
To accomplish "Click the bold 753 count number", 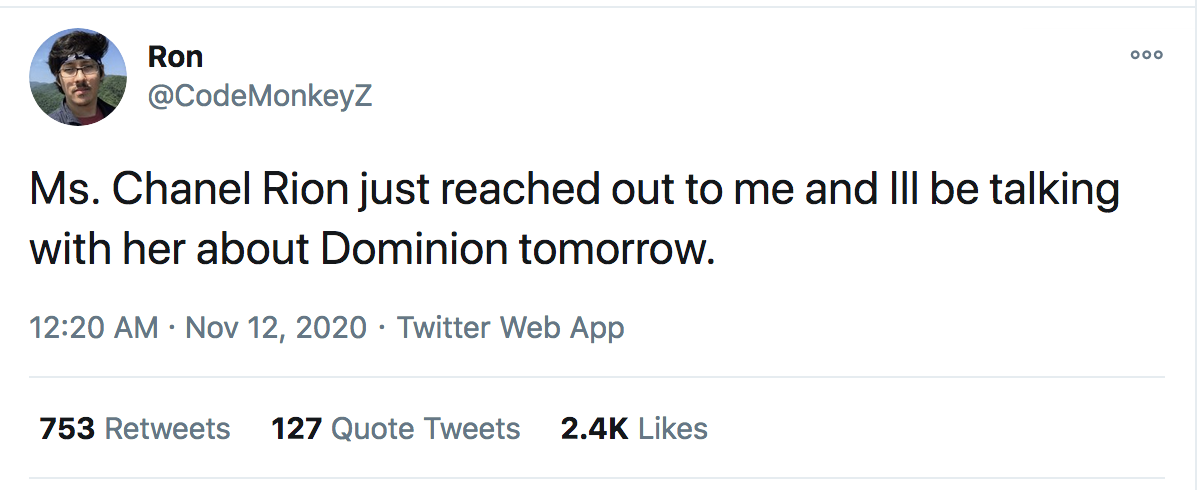I will click(x=68, y=429).
